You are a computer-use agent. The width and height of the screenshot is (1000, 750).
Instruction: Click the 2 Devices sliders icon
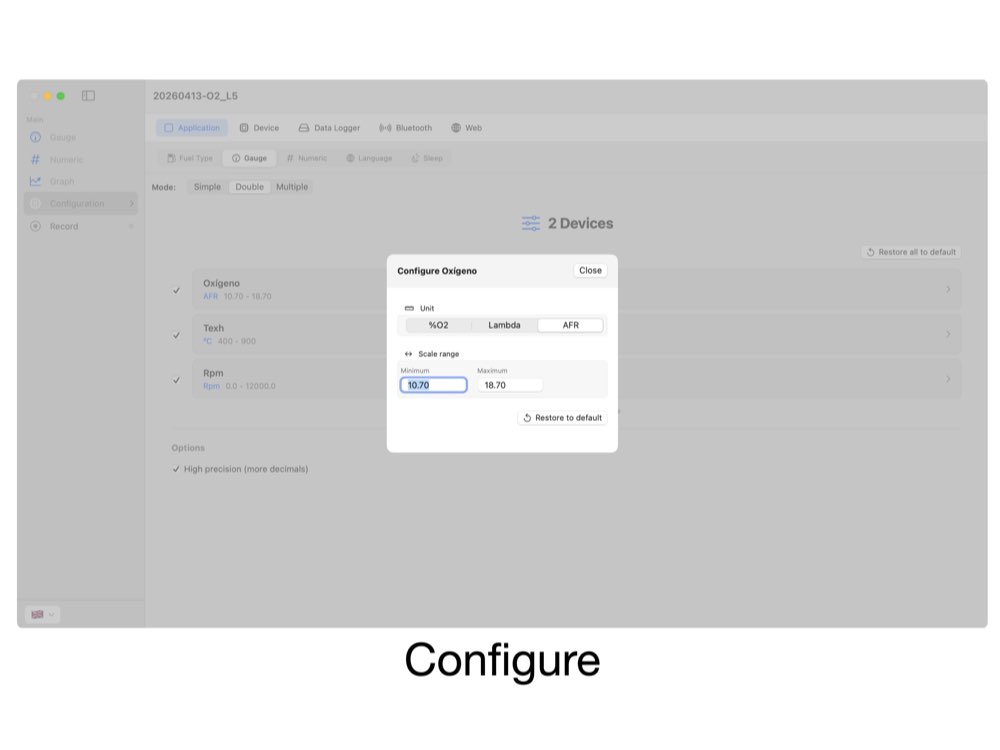coord(531,223)
